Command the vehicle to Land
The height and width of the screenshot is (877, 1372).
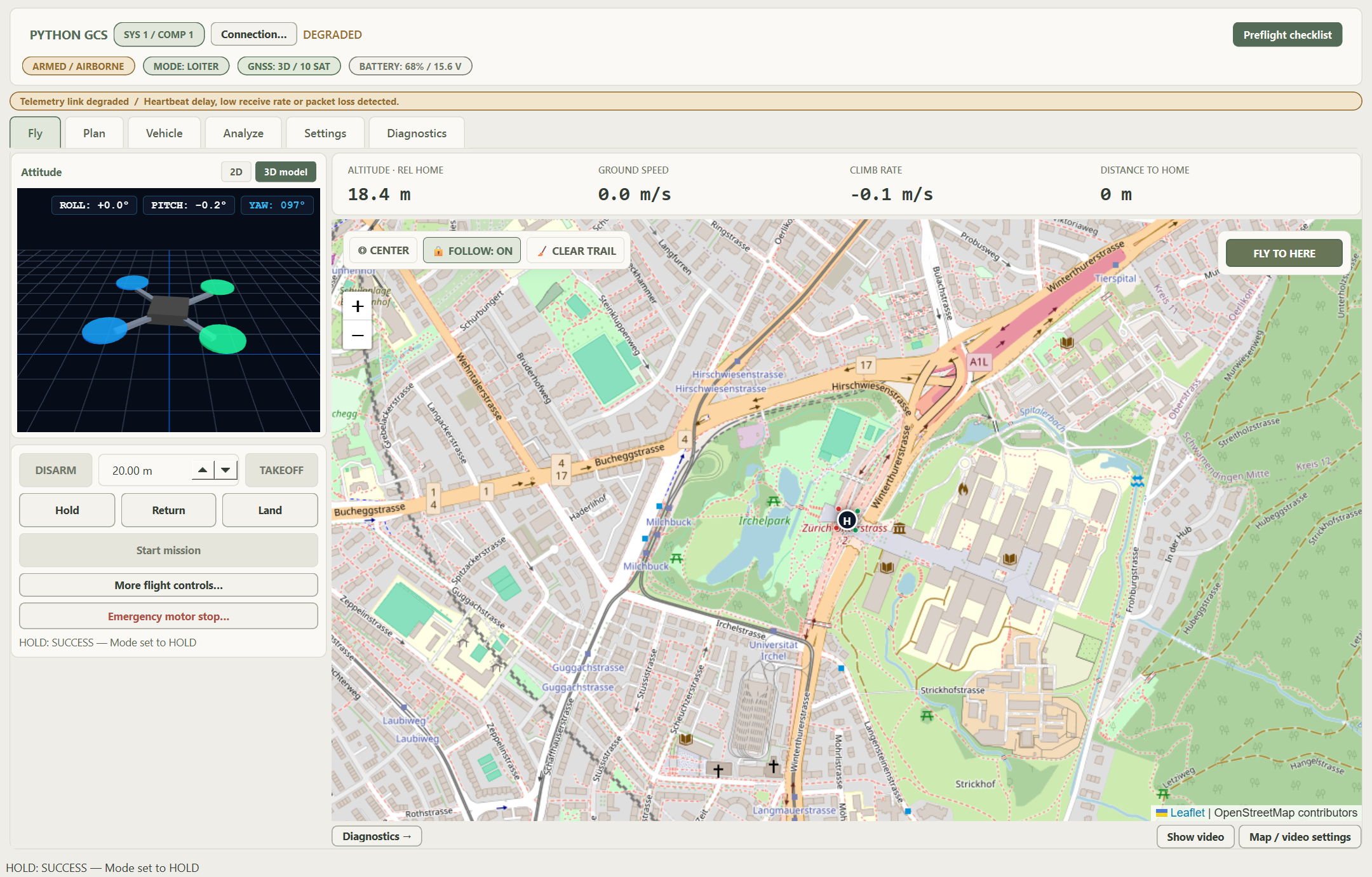pos(270,510)
